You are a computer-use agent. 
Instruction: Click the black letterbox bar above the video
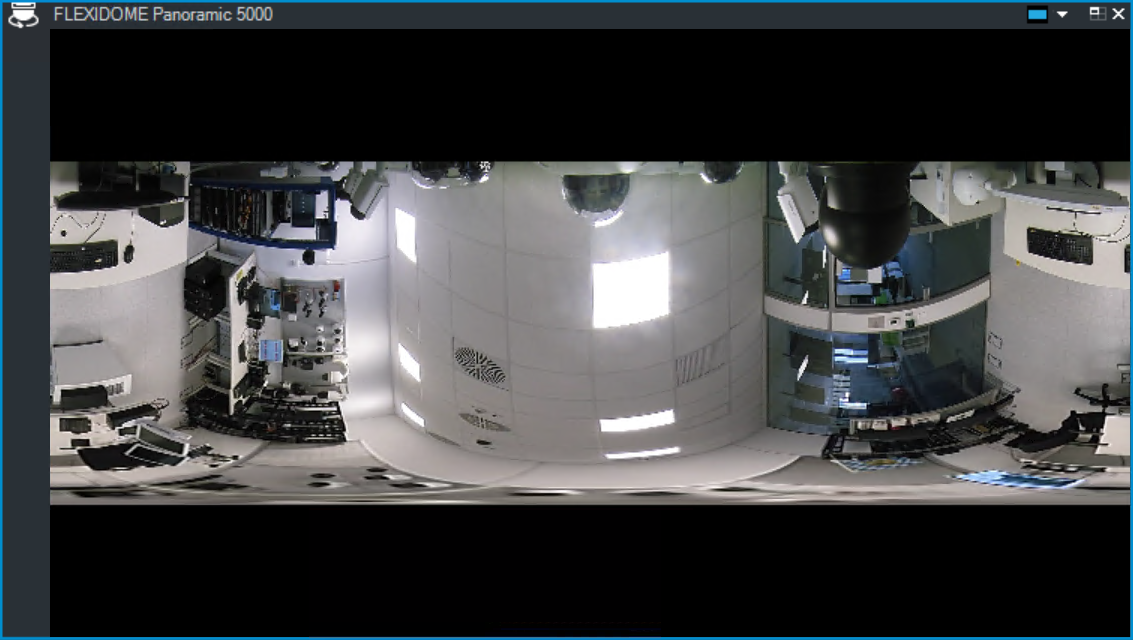coord(590,95)
